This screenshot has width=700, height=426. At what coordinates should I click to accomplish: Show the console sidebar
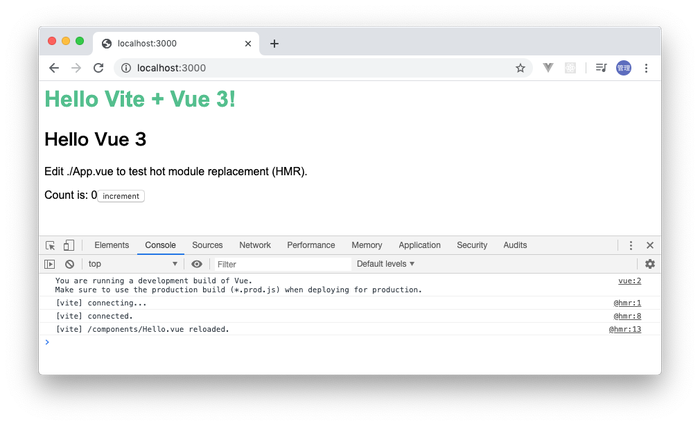pos(50,264)
